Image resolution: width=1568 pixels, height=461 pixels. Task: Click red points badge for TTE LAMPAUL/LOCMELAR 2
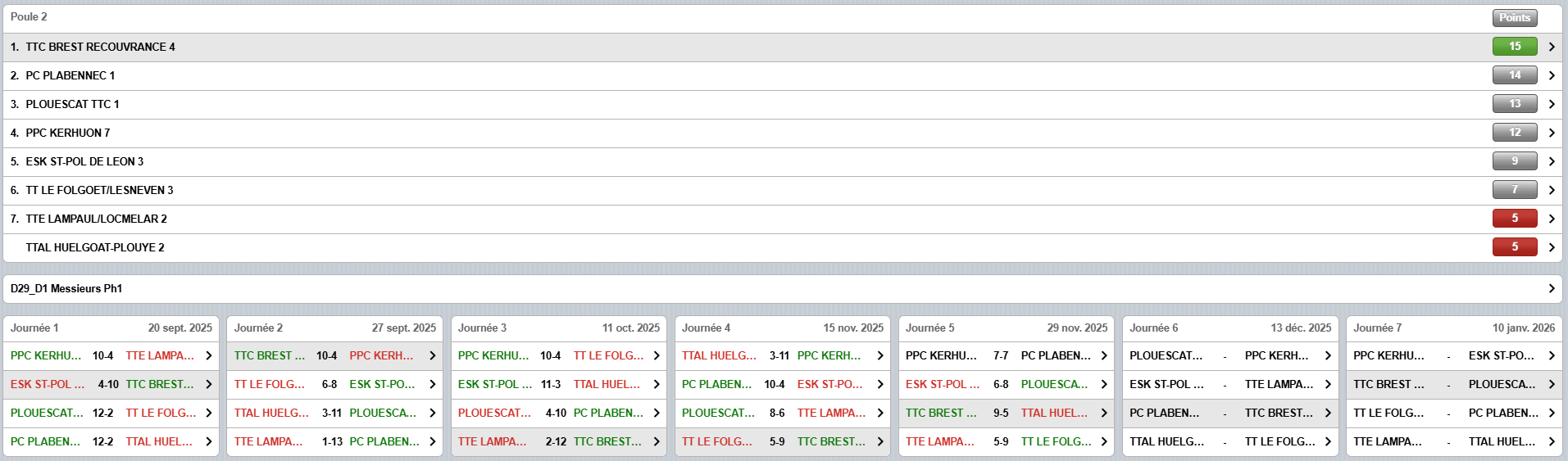(x=1514, y=219)
